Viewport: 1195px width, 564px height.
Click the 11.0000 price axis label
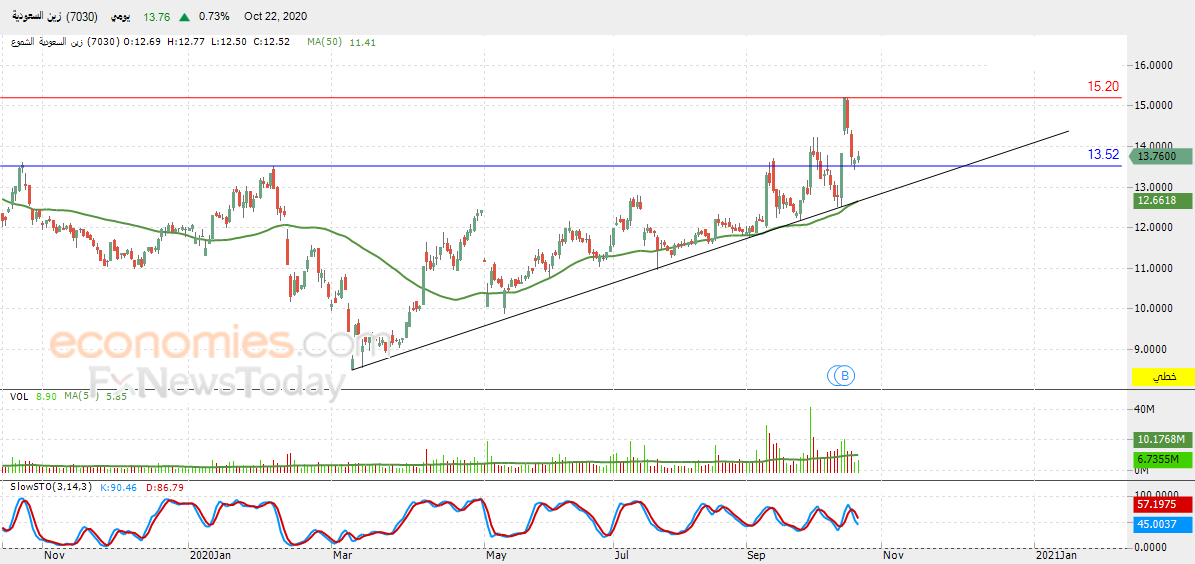pyautogui.click(x=1155, y=268)
